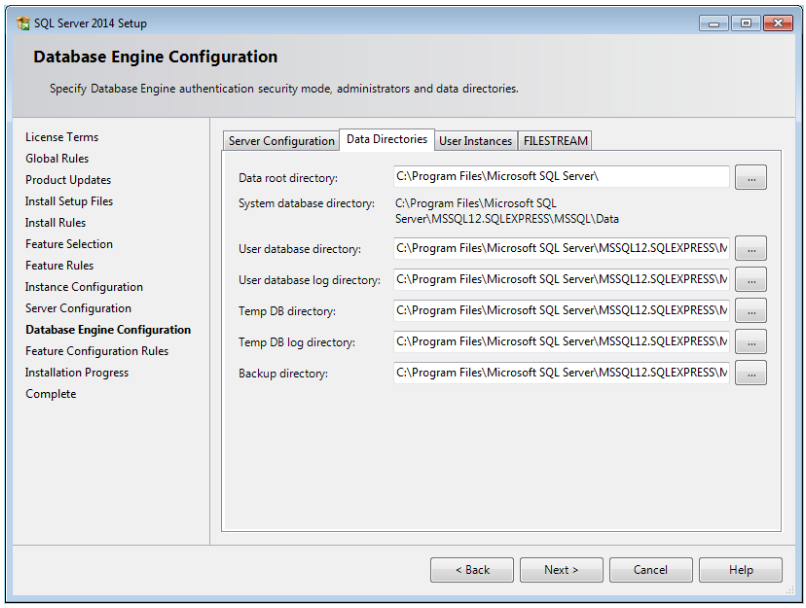Open Help for Database Engine Configuration
Viewport: 806px width, 608px height.
coord(740,570)
